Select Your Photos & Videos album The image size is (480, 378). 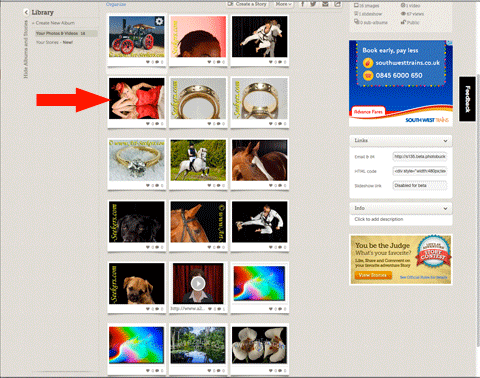(x=66, y=33)
